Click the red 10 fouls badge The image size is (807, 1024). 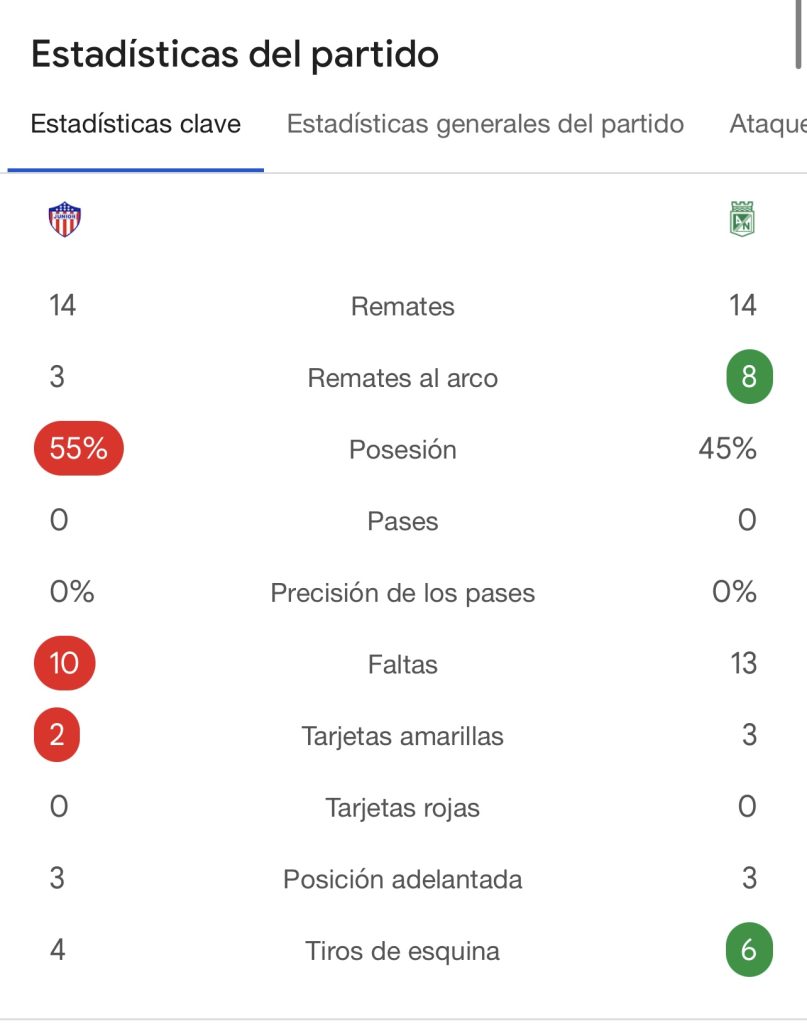coord(64,664)
